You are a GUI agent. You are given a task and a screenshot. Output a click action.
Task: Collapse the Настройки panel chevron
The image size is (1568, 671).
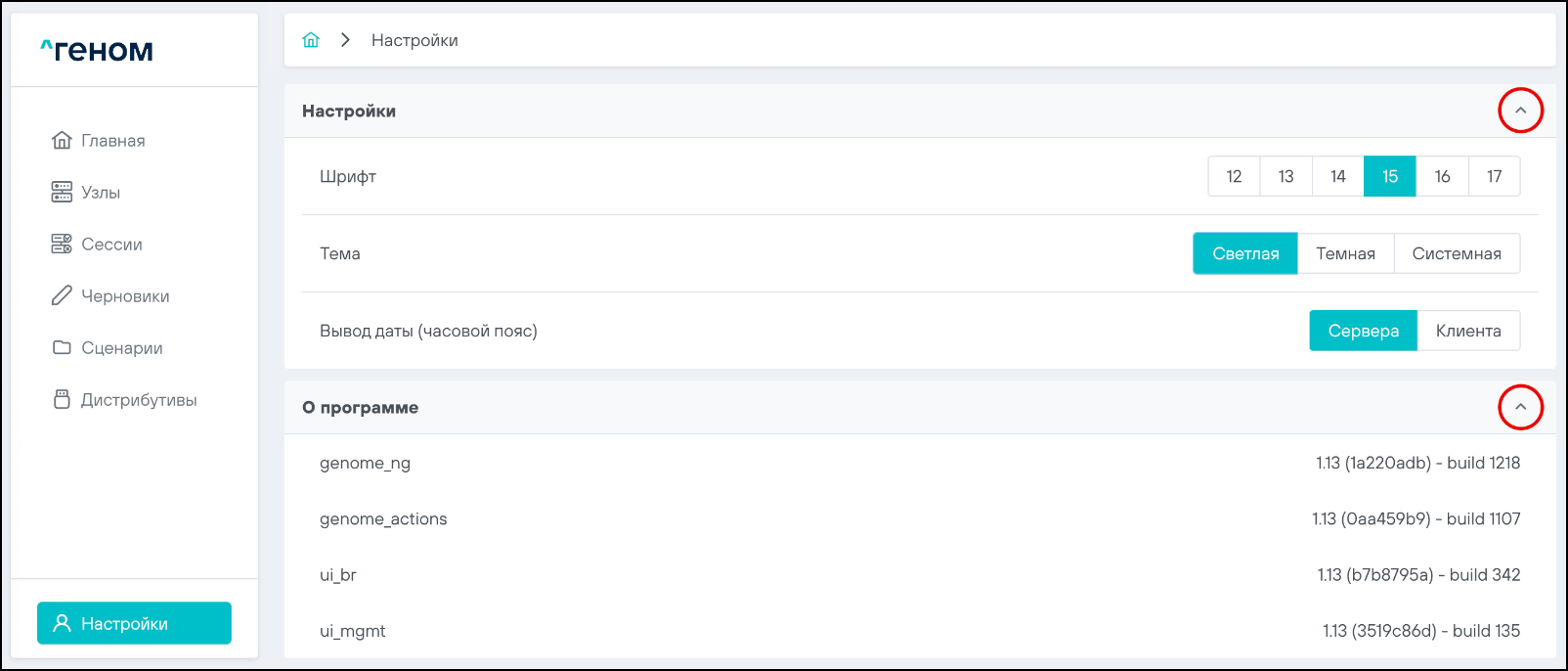tap(1520, 111)
